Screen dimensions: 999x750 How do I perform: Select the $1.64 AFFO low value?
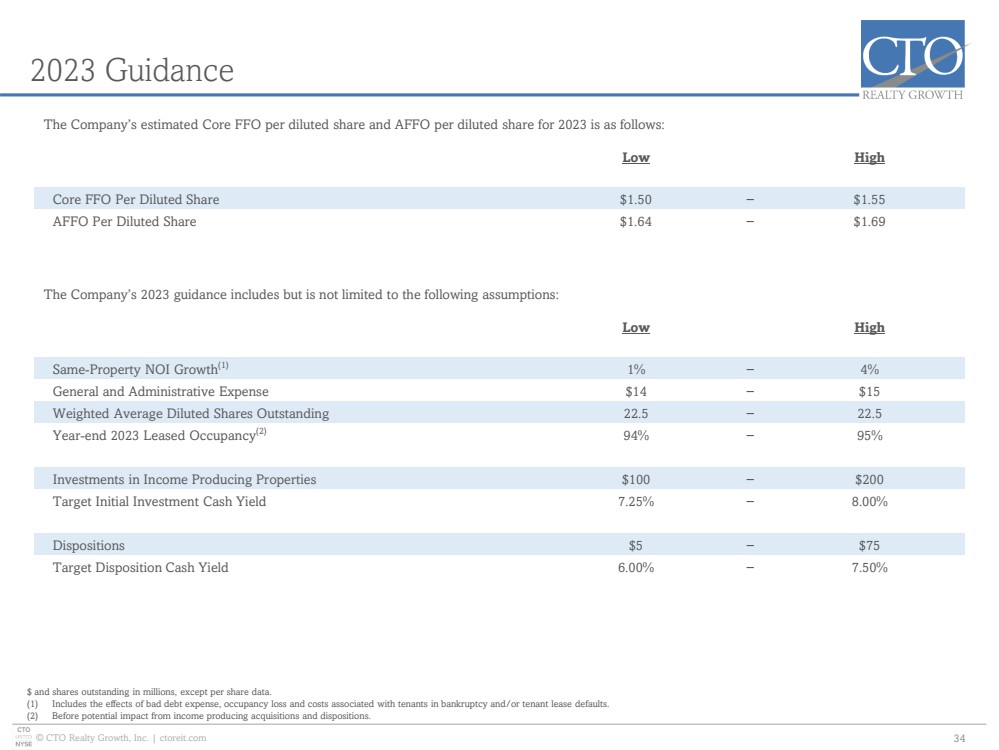pyautogui.click(x=636, y=222)
